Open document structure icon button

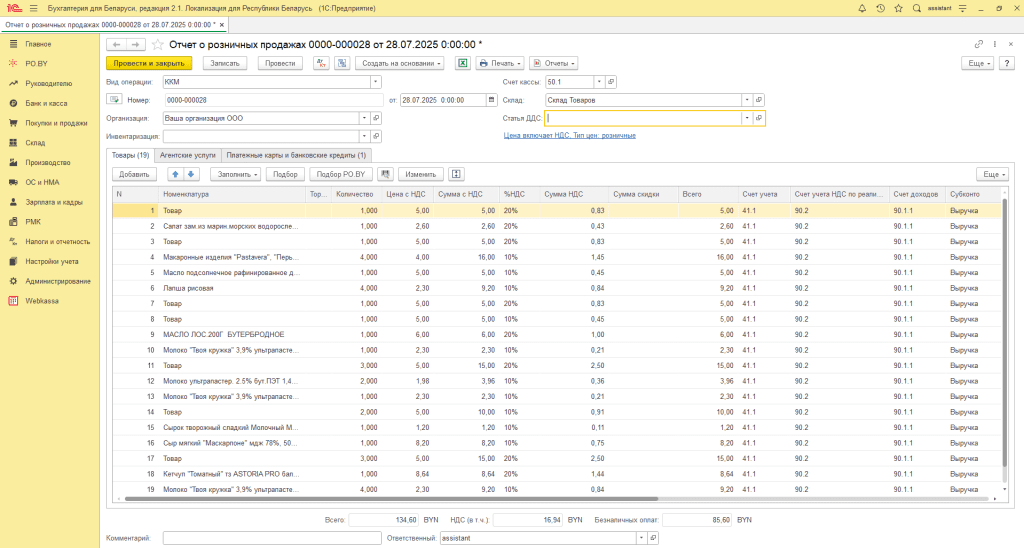pos(342,63)
